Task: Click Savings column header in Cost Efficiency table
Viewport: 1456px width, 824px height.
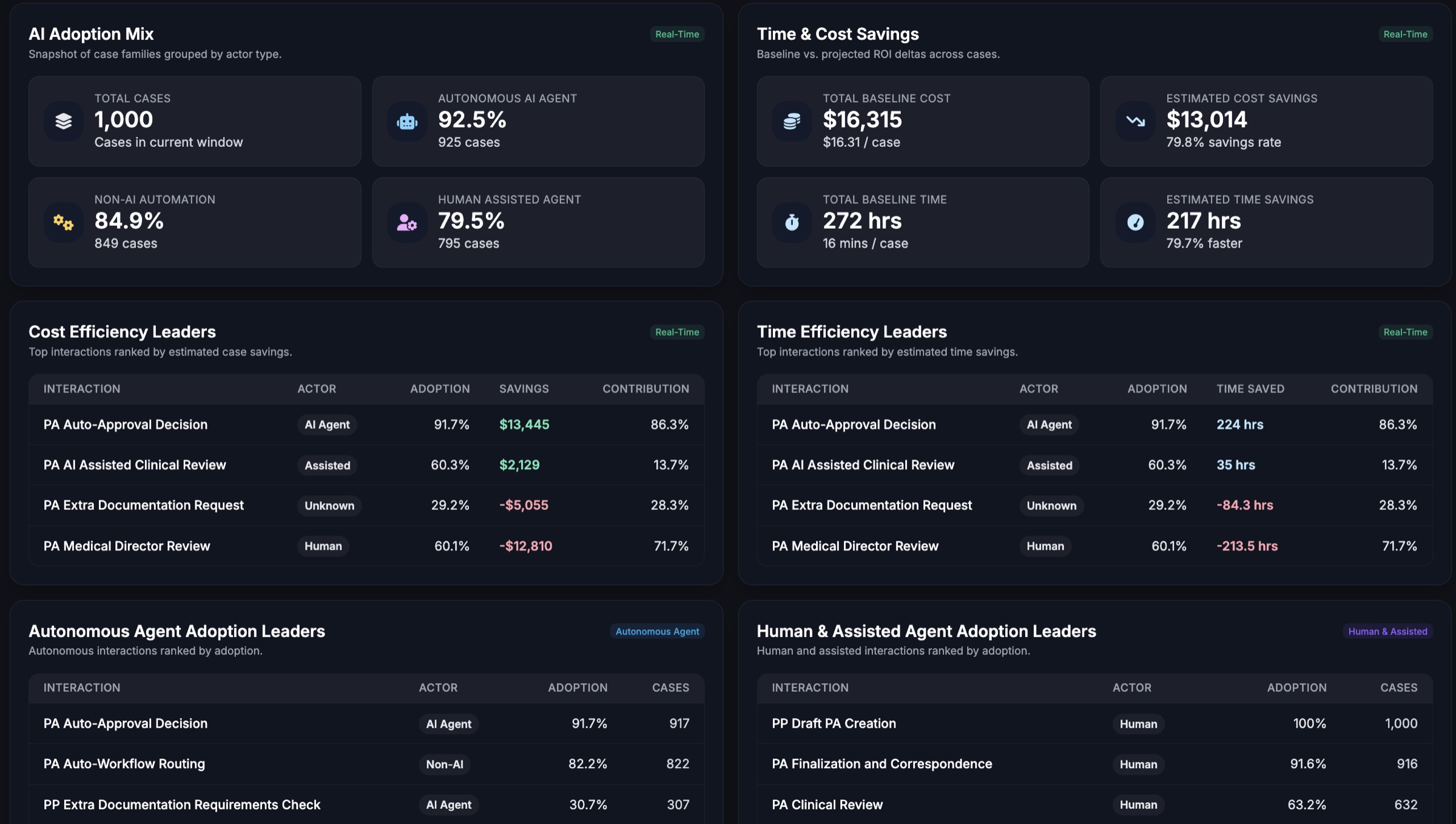Action: 524,389
